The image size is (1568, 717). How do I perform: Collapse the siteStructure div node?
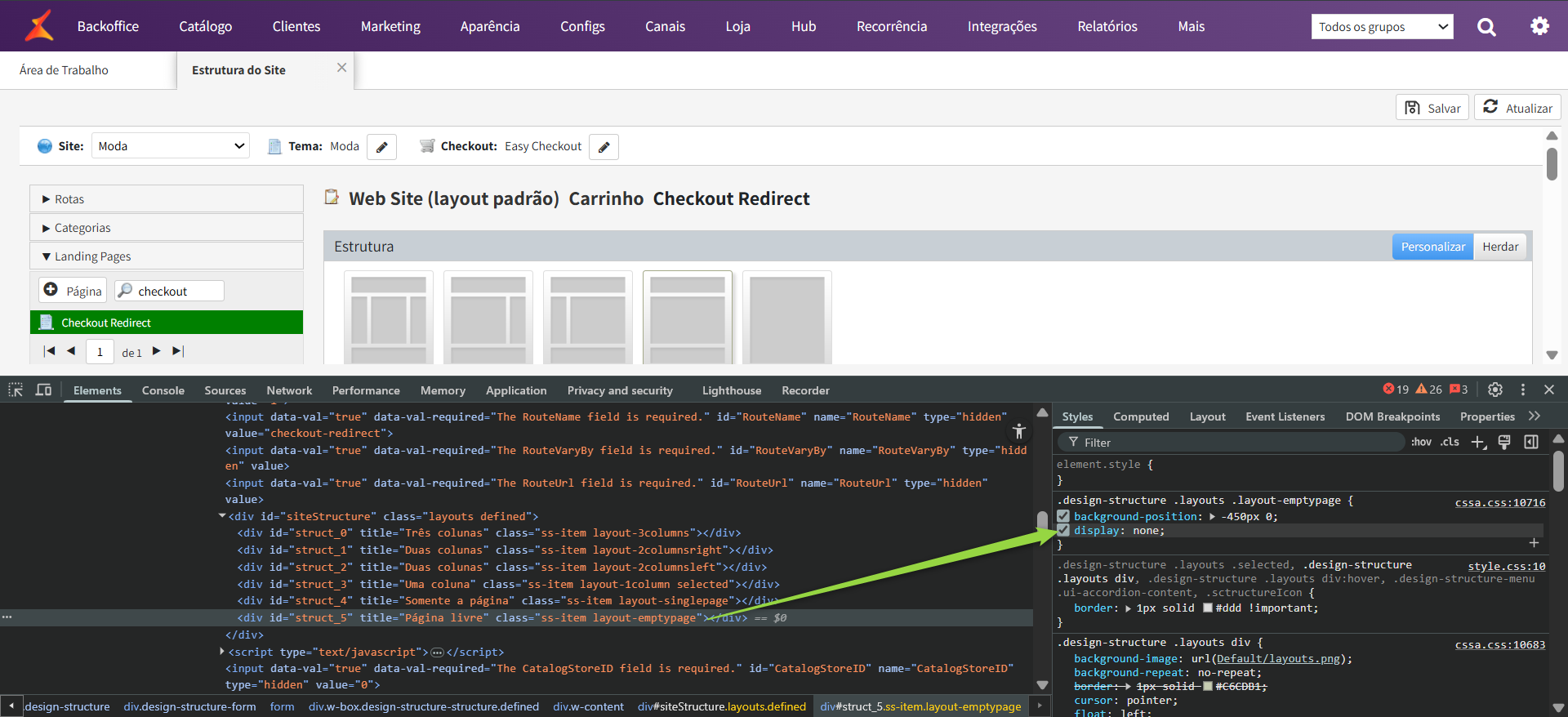[222, 516]
